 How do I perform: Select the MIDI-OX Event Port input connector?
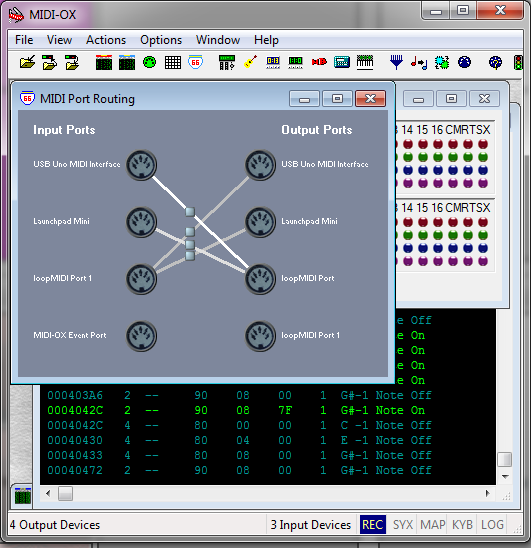click(141, 336)
